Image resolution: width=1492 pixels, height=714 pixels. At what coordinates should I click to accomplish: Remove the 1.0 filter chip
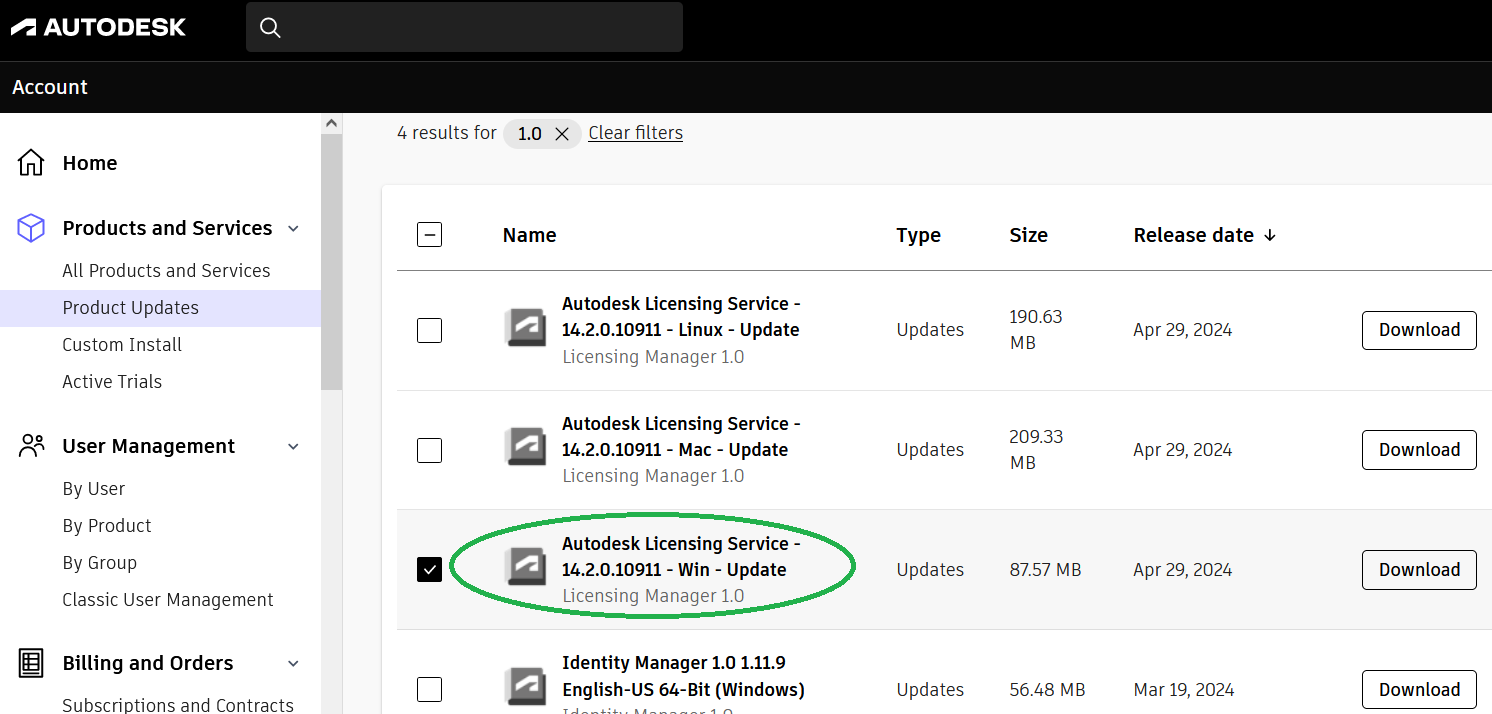coord(561,132)
